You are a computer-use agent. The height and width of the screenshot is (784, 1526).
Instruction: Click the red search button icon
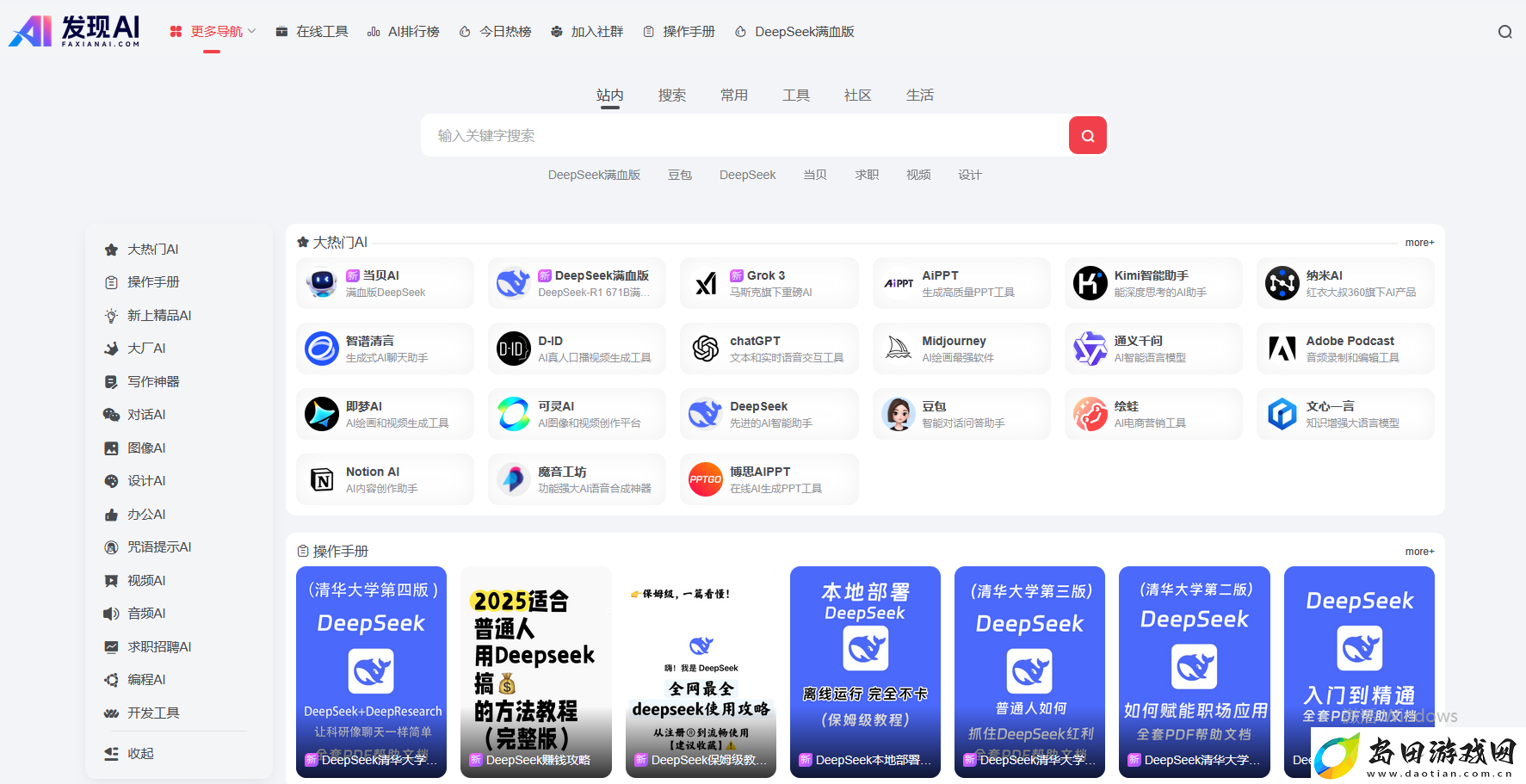click(1088, 135)
